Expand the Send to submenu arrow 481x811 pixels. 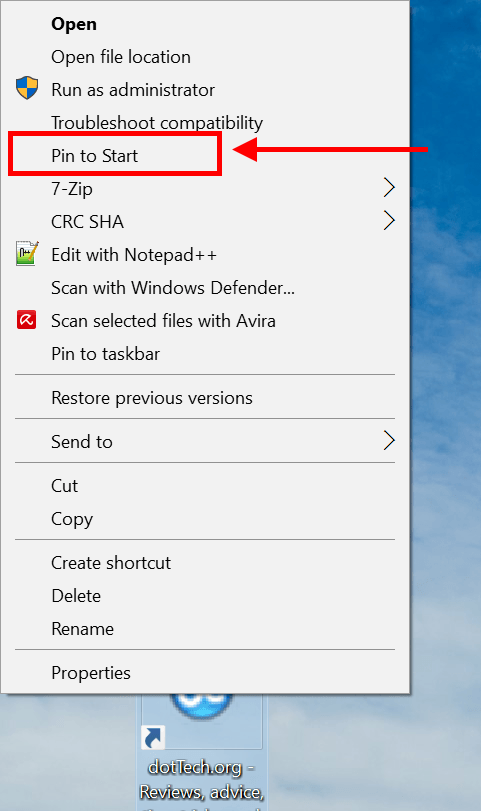point(389,441)
